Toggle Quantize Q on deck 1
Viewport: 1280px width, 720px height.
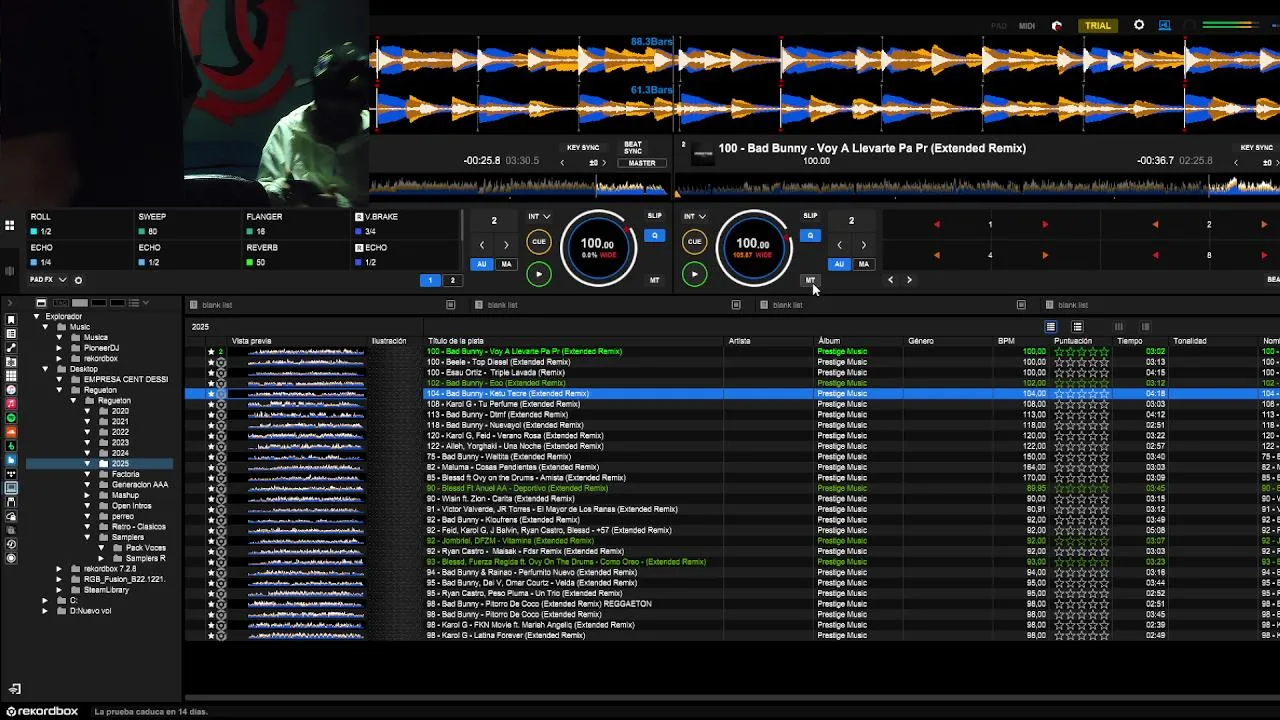654,236
